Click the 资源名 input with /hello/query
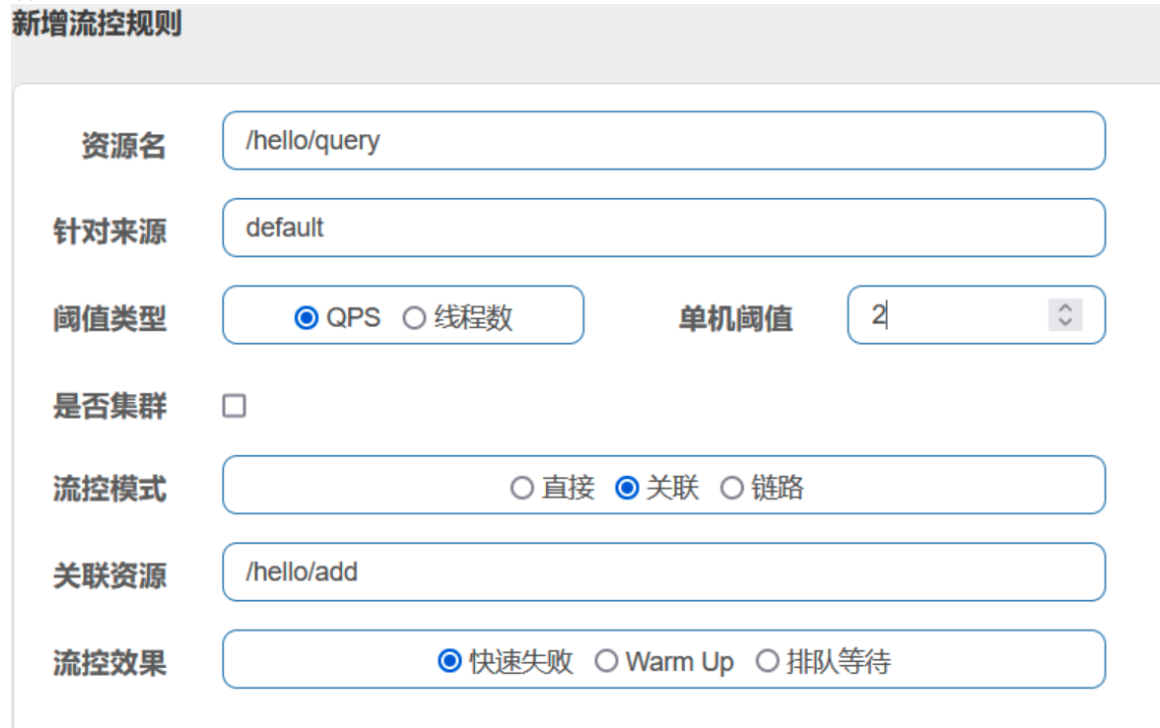This screenshot has height=728, width=1160. point(664,141)
